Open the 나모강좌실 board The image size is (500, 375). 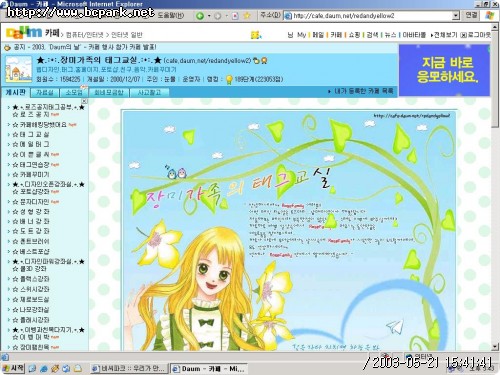coord(31,310)
